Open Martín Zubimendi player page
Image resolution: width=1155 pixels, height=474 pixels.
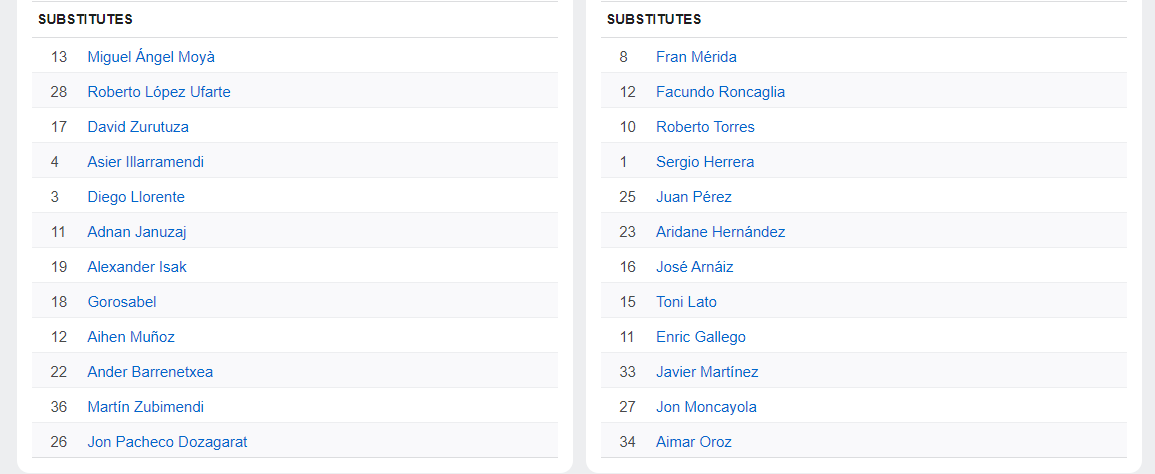pyautogui.click(x=146, y=407)
